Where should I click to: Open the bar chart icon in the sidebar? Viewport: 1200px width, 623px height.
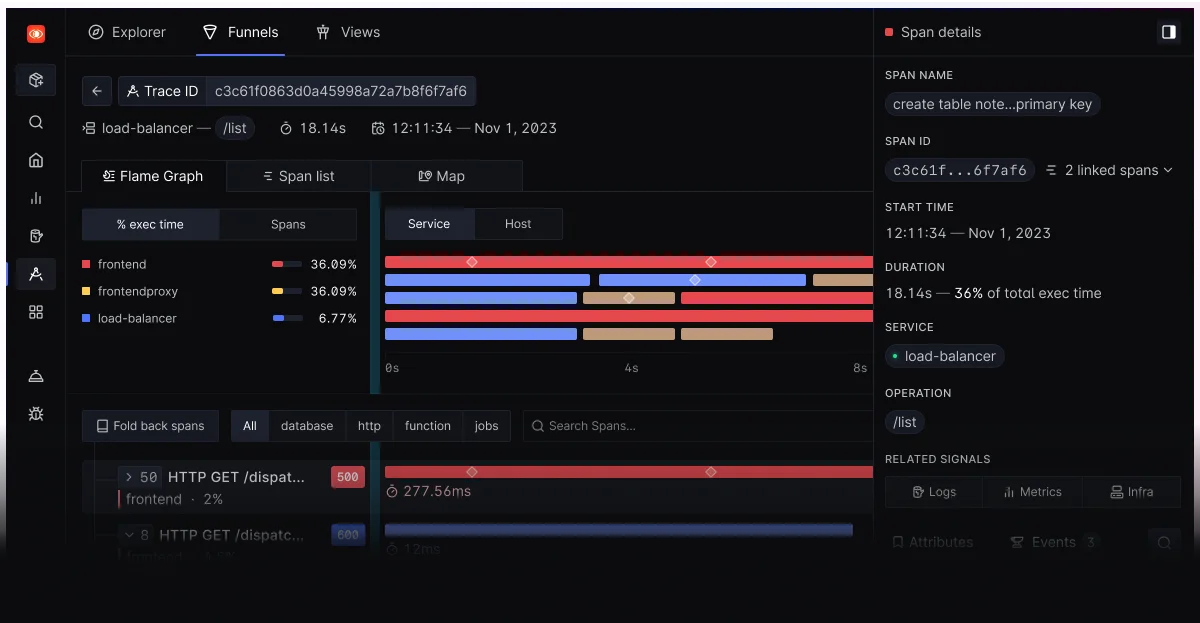(x=36, y=198)
